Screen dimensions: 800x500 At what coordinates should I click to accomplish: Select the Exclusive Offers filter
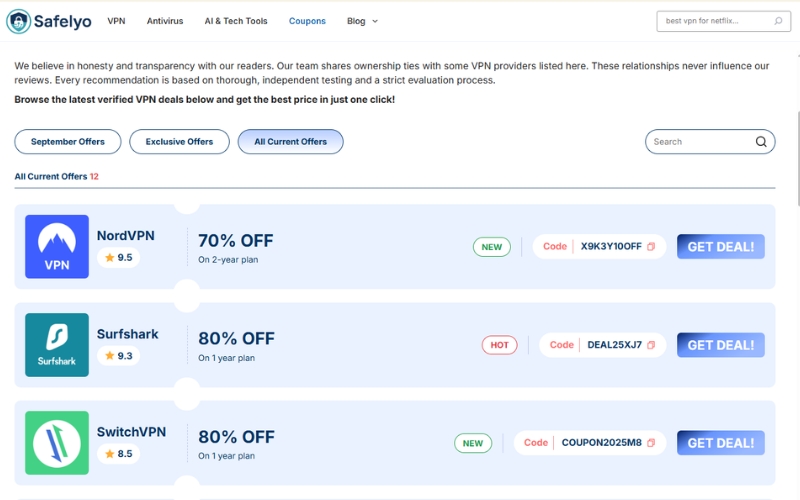pyautogui.click(x=180, y=142)
